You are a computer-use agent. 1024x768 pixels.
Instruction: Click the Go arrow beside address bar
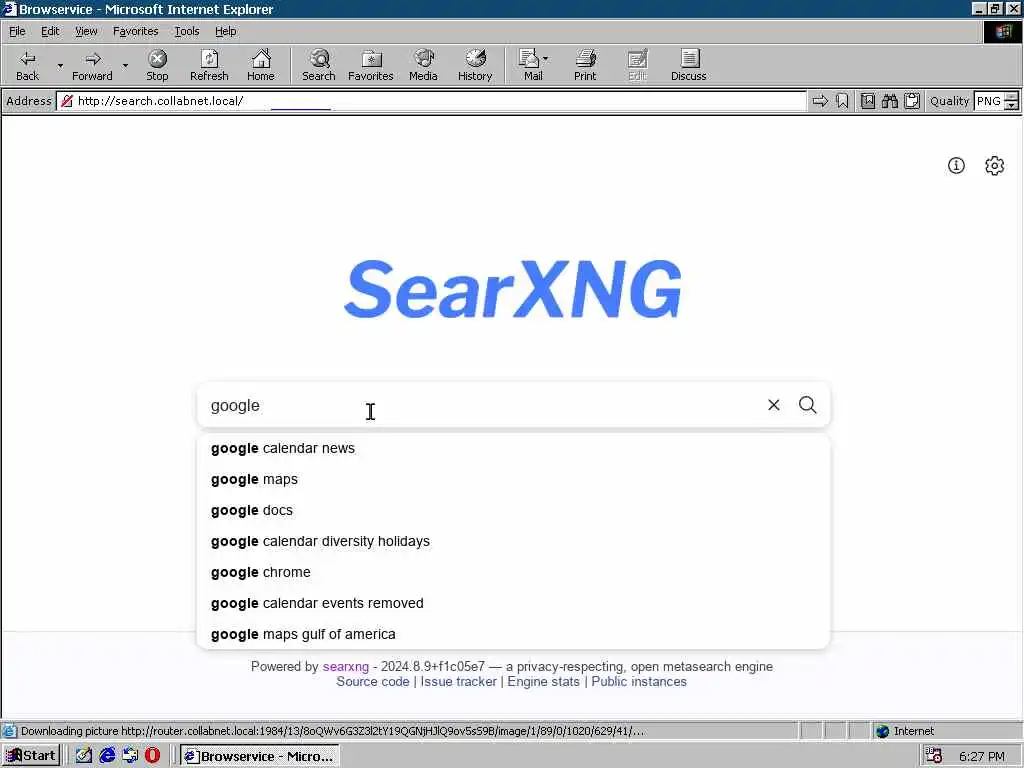pyautogui.click(x=820, y=101)
